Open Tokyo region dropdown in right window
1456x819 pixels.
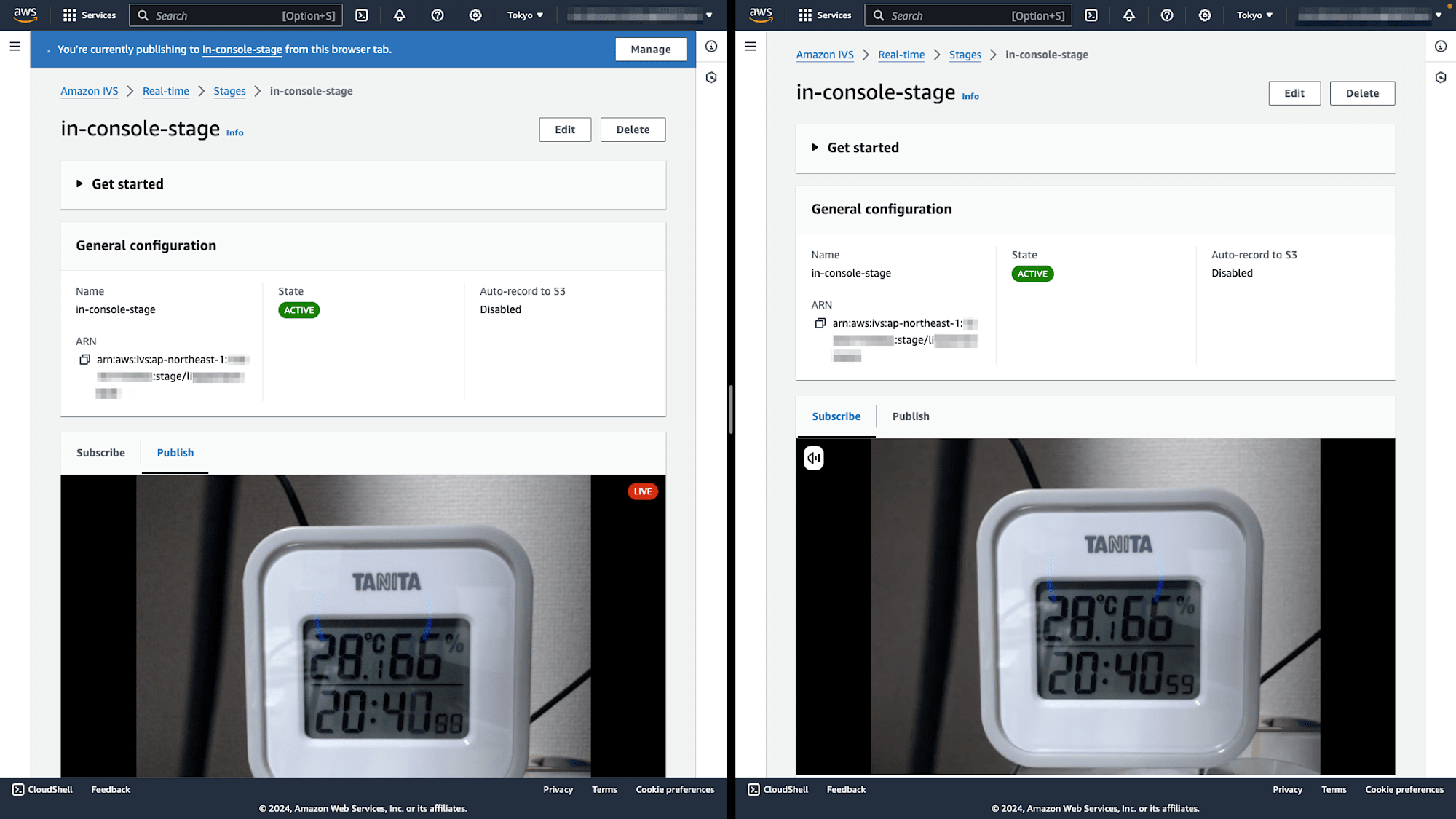(1254, 15)
